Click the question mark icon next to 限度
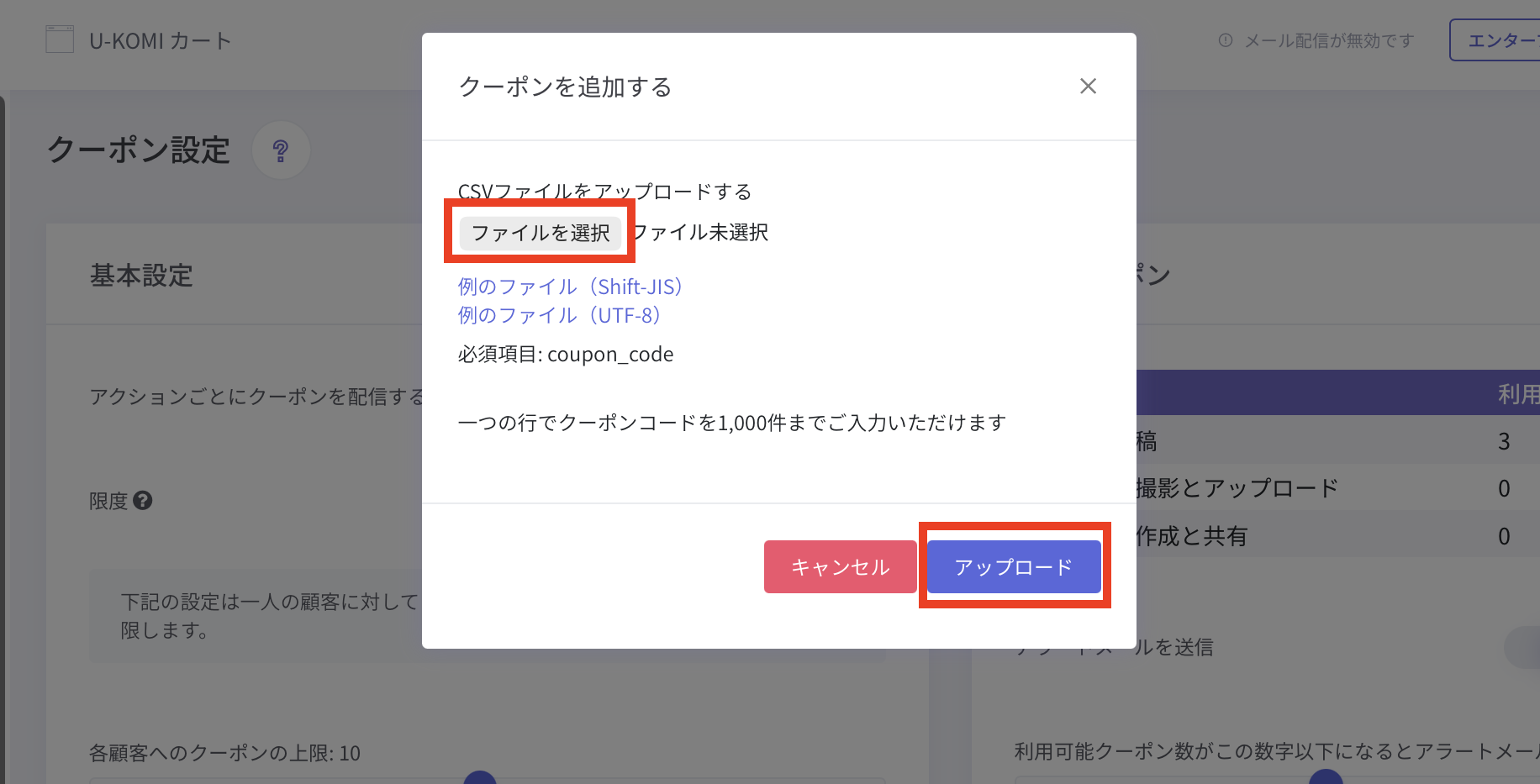 [143, 501]
